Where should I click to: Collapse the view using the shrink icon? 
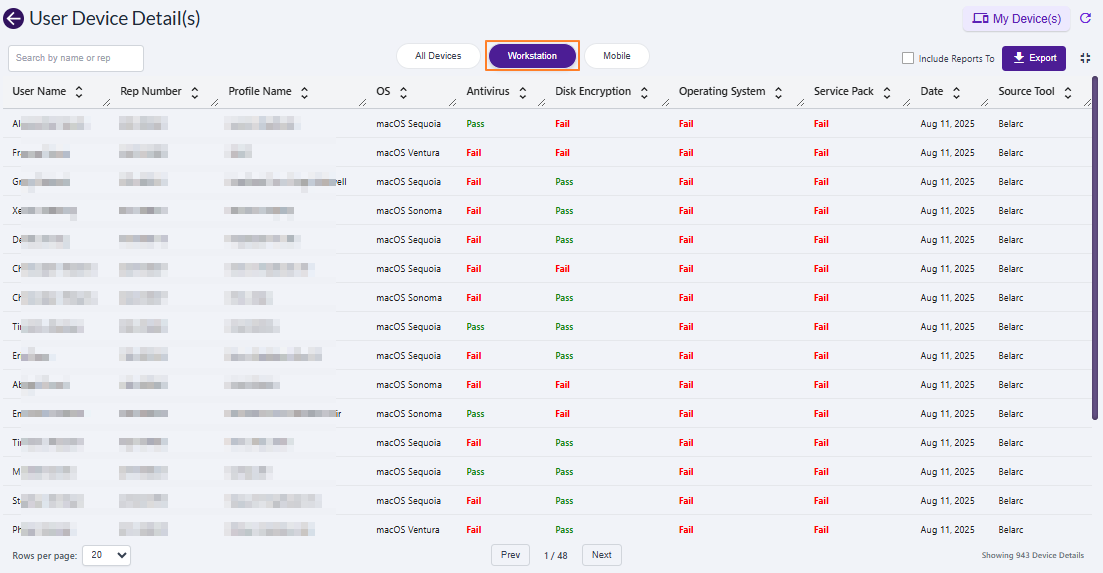(x=1085, y=58)
